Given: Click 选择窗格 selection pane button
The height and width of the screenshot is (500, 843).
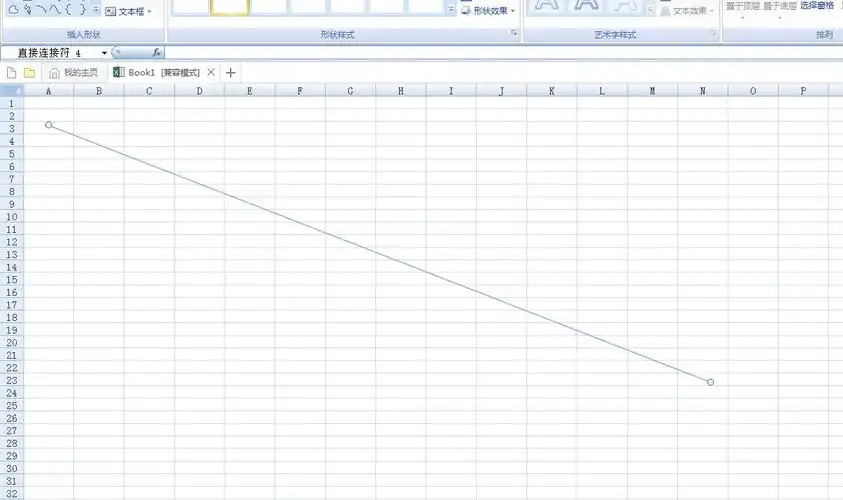Looking at the screenshot, I should point(817,6).
